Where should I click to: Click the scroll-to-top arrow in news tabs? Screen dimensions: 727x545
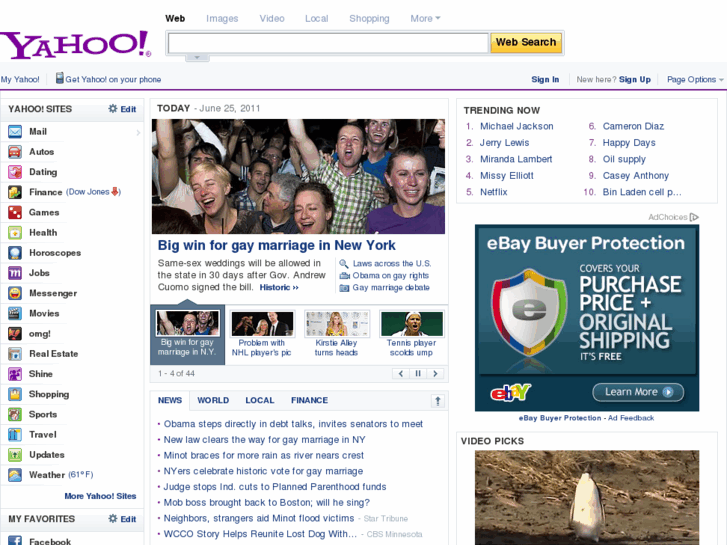tap(437, 401)
